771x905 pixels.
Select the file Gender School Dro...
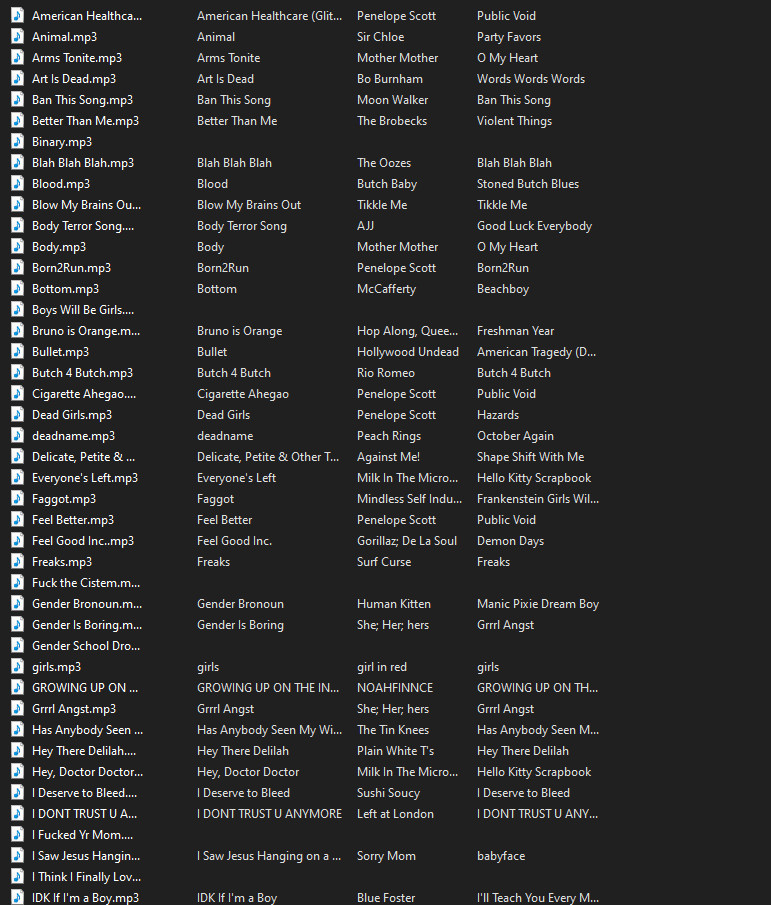(x=86, y=645)
